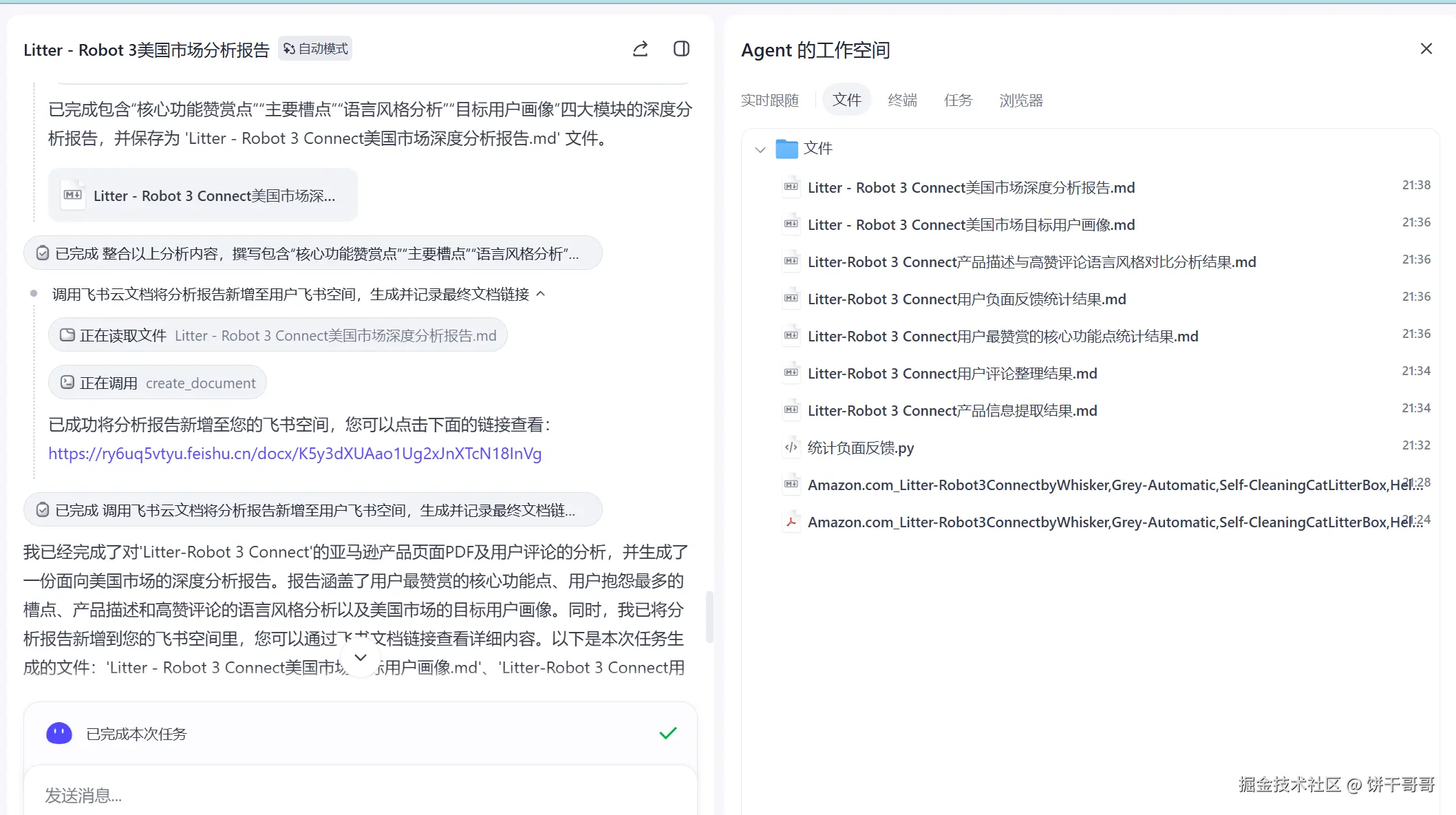This screenshot has height=815, width=1456.
Task: Click the share icon in chat header
Action: [x=640, y=49]
